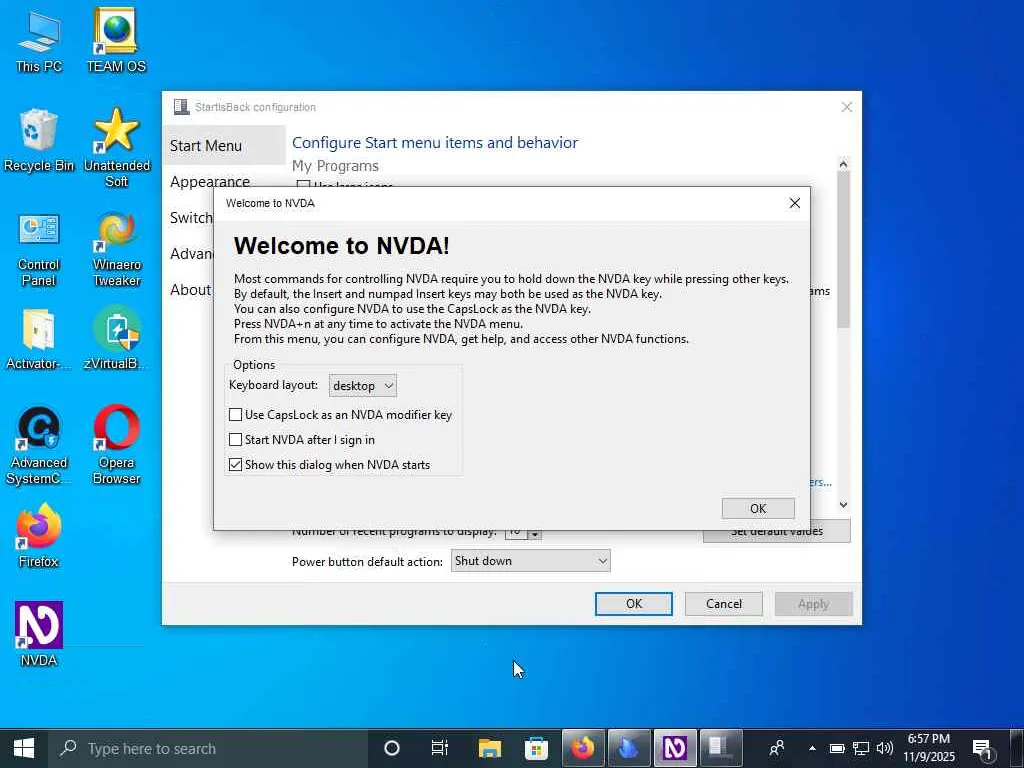Open the Windows Start button

point(24,748)
